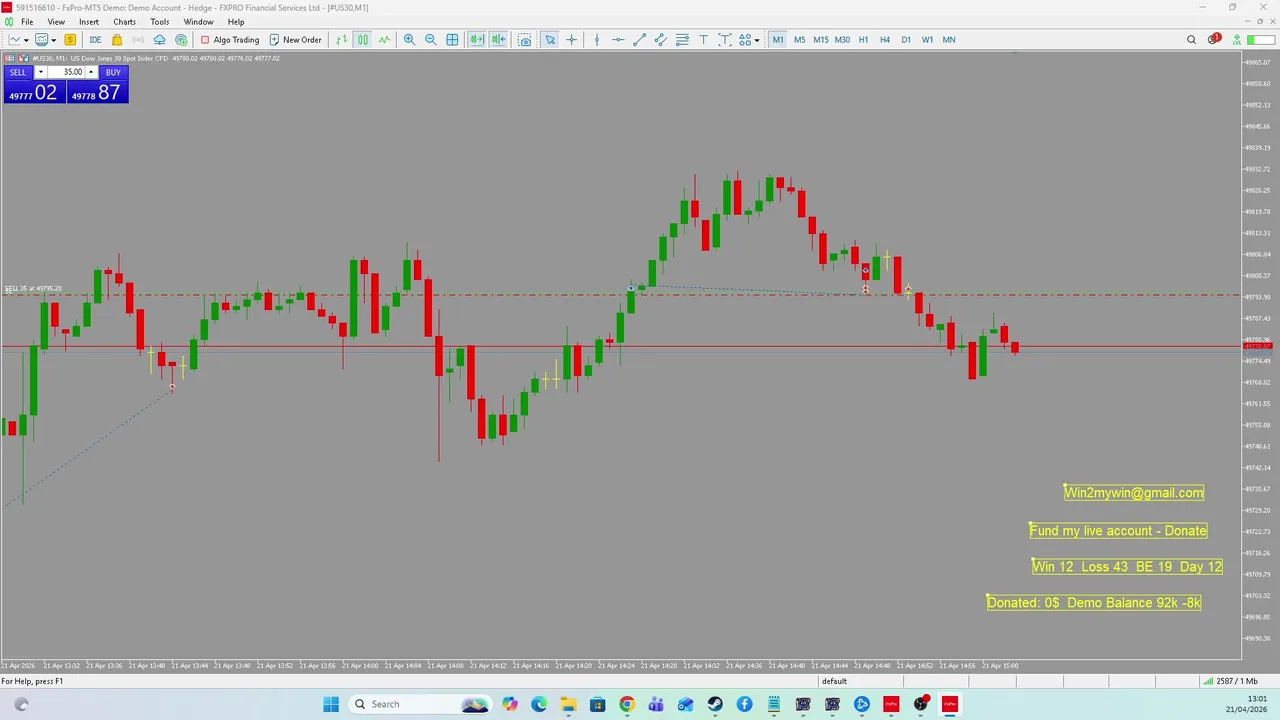Select the Fibonacci retracement tool
This screenshot has width=1280, height=720.
[x=682, y=40]
